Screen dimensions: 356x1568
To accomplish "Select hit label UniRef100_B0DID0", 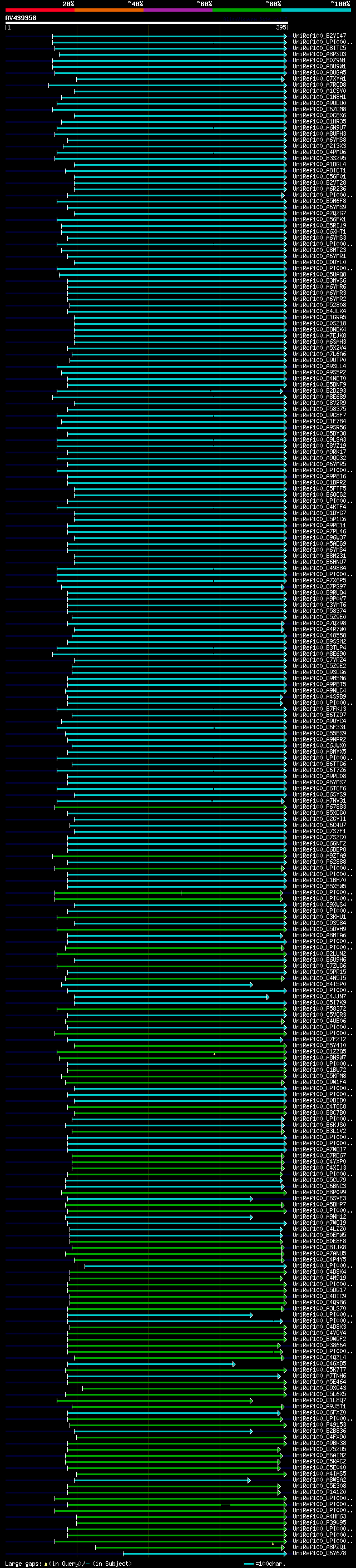I will tap(319, 1101).
